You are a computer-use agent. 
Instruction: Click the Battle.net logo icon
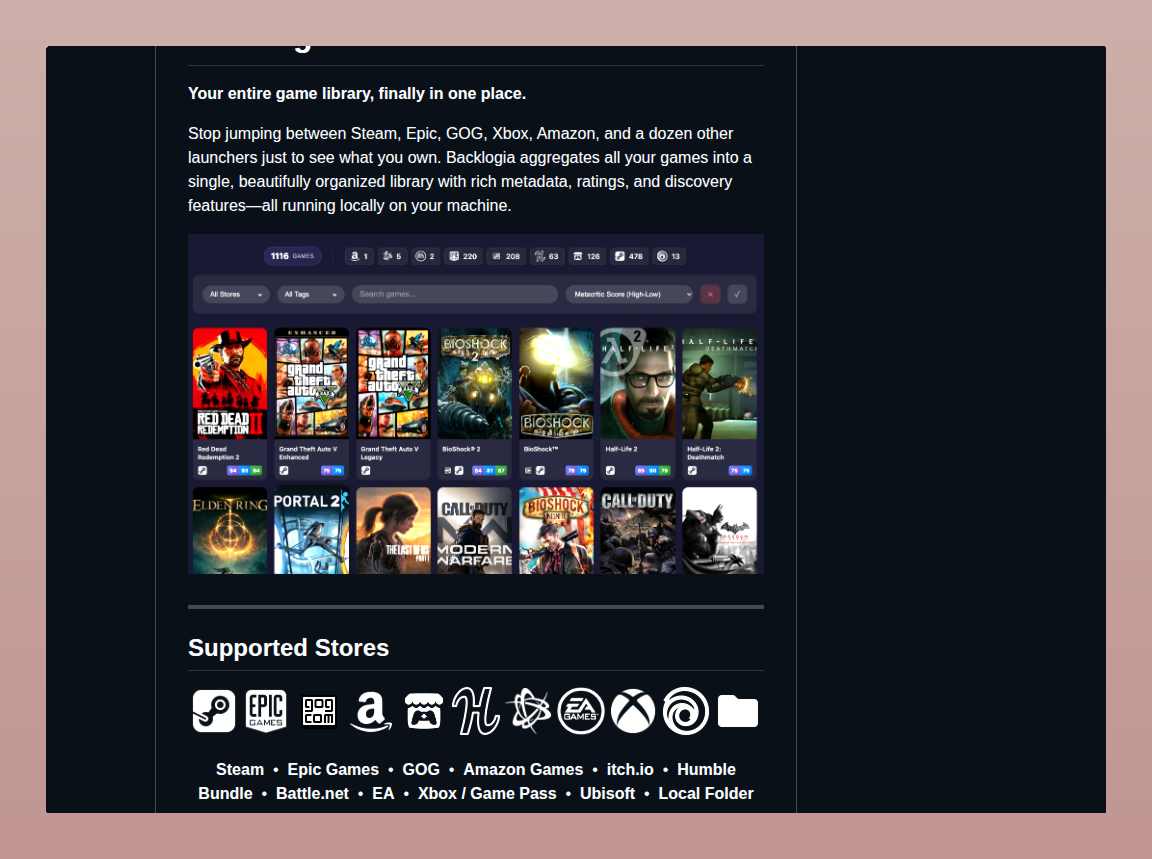pyautogui.click(x=529, y=711)
